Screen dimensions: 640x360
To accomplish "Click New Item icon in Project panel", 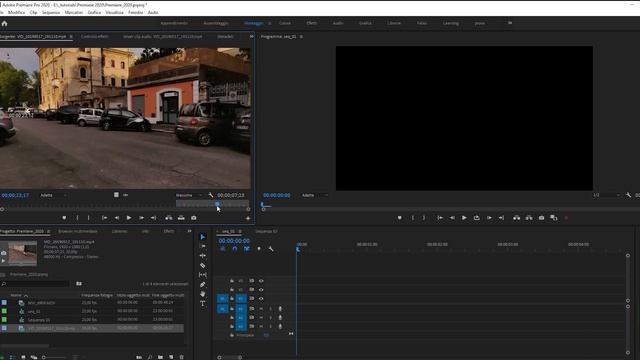I will pyautogui.click(x=171, y=357).
